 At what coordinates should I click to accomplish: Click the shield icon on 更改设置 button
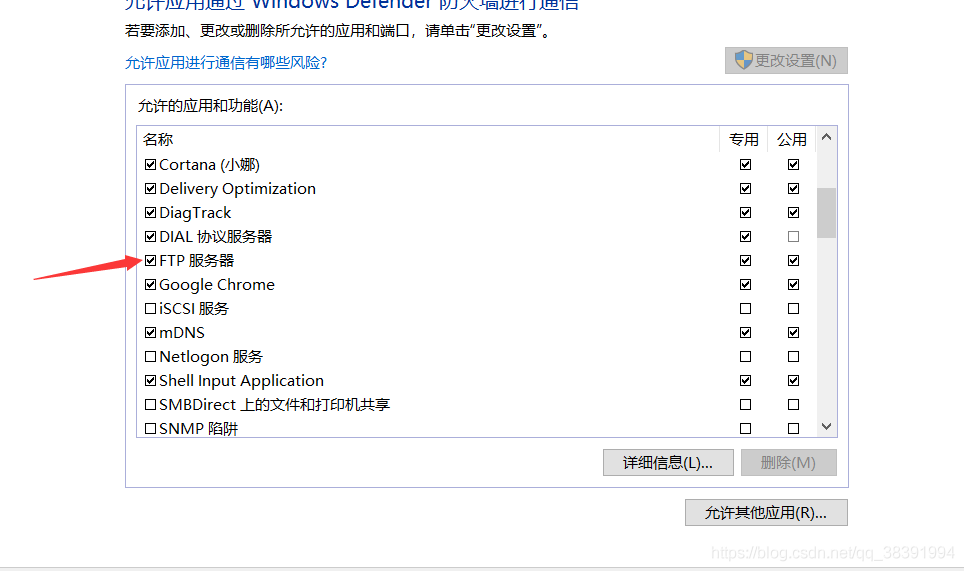[743, 60]
